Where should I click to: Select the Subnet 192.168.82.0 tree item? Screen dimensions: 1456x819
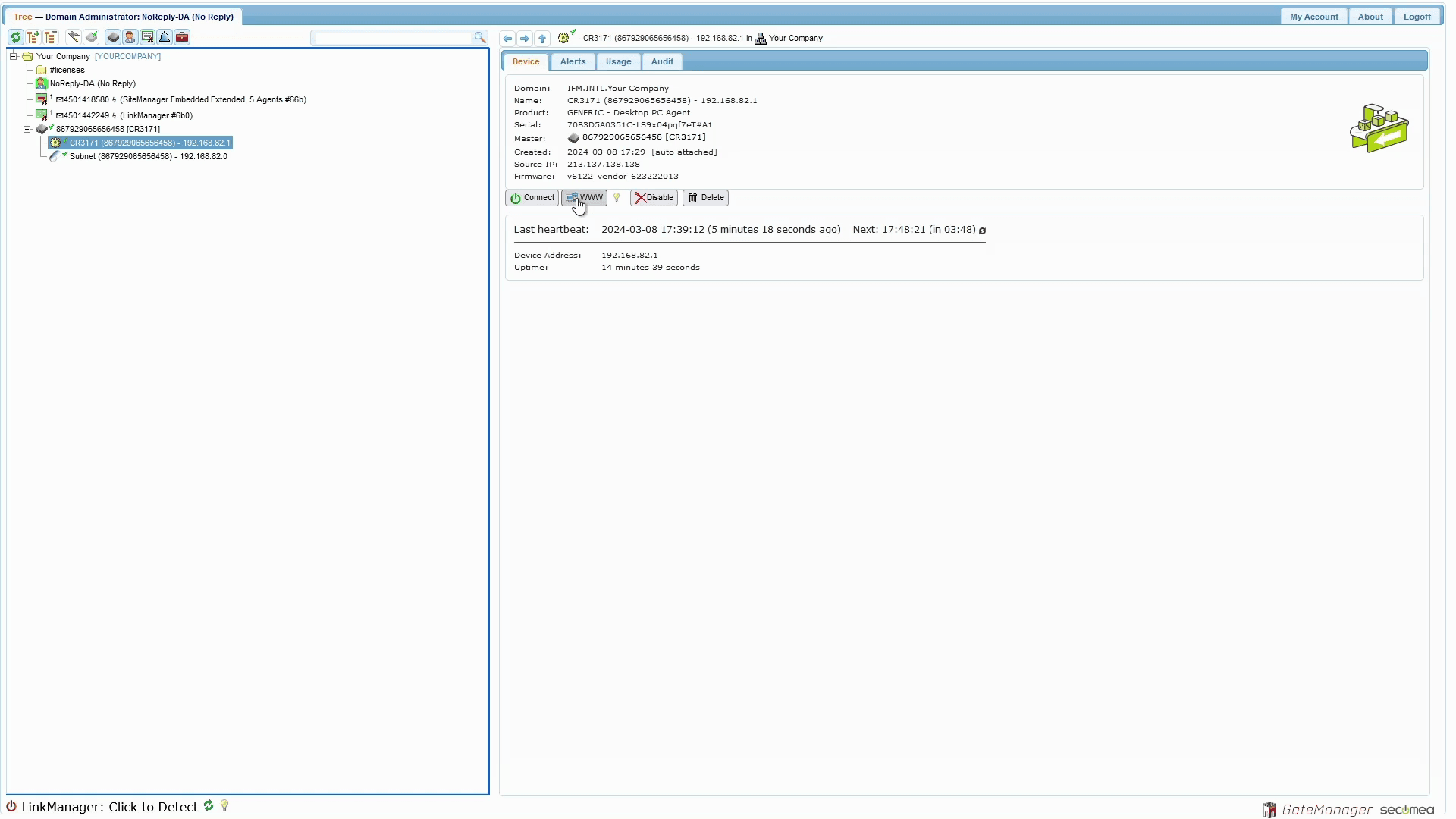(x=148, y=157)
